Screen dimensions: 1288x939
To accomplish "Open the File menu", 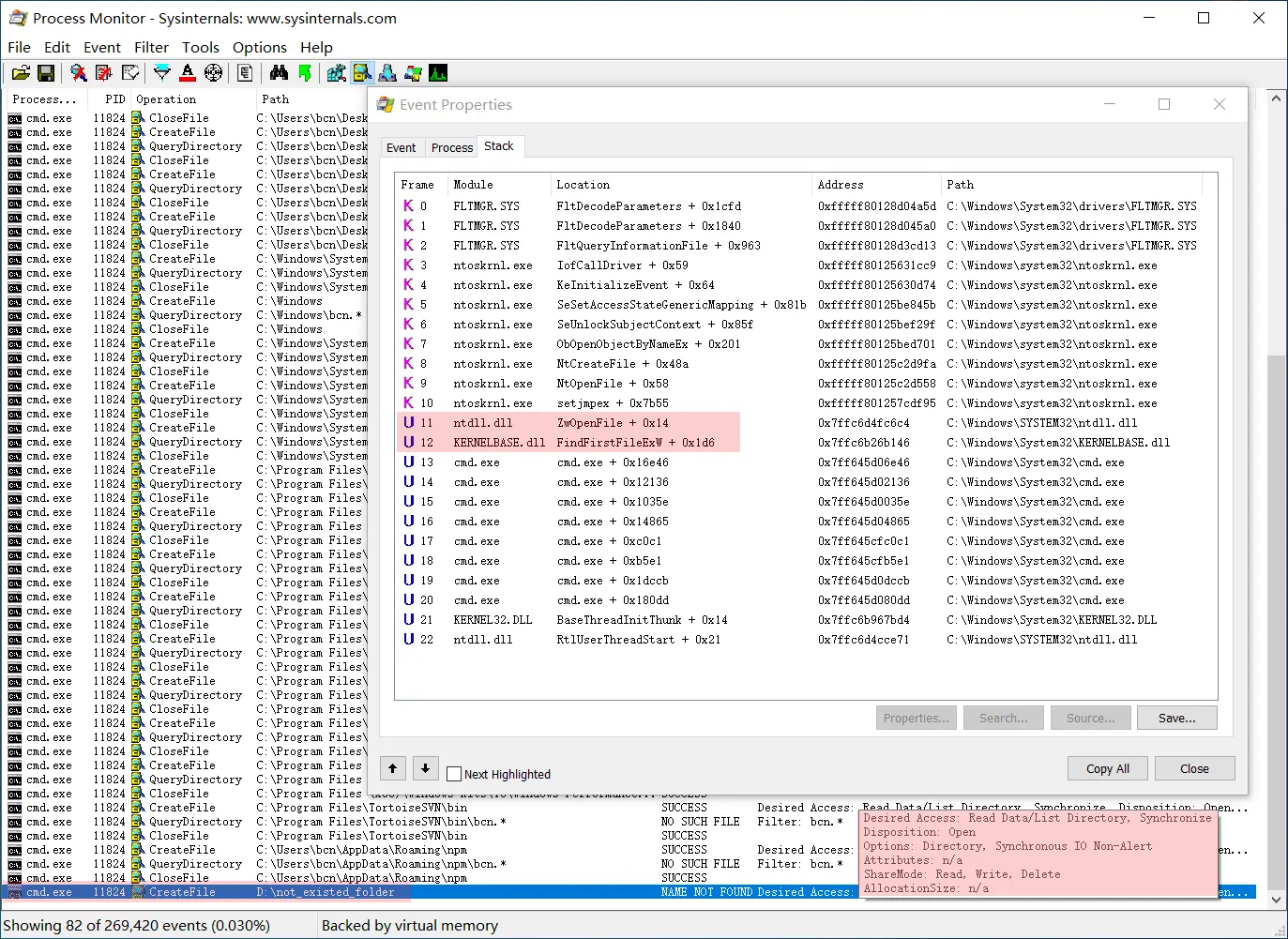I will click(x=19, y=47).
